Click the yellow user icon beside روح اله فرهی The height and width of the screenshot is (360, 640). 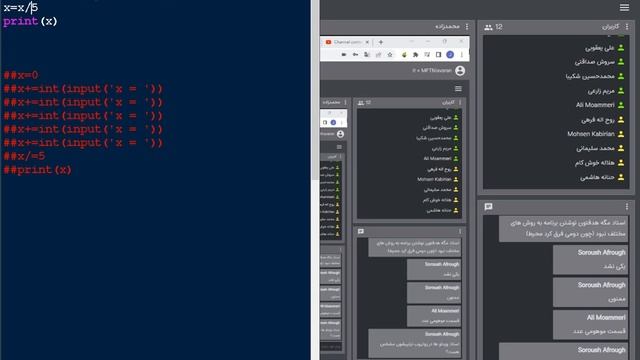coord(621,120)
